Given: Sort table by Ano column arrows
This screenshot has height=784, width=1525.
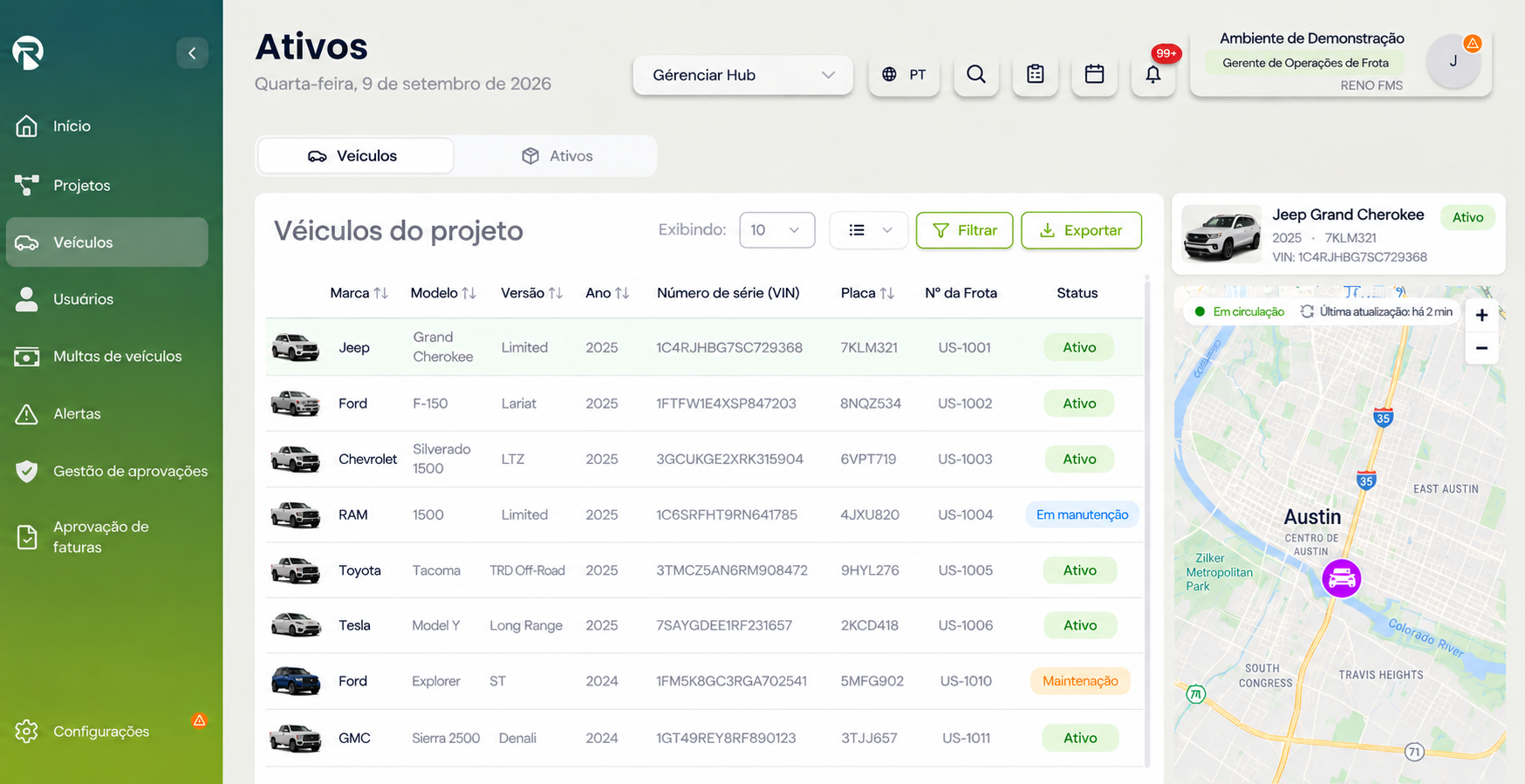Looking at the screenshot, I should coord(622,293).
